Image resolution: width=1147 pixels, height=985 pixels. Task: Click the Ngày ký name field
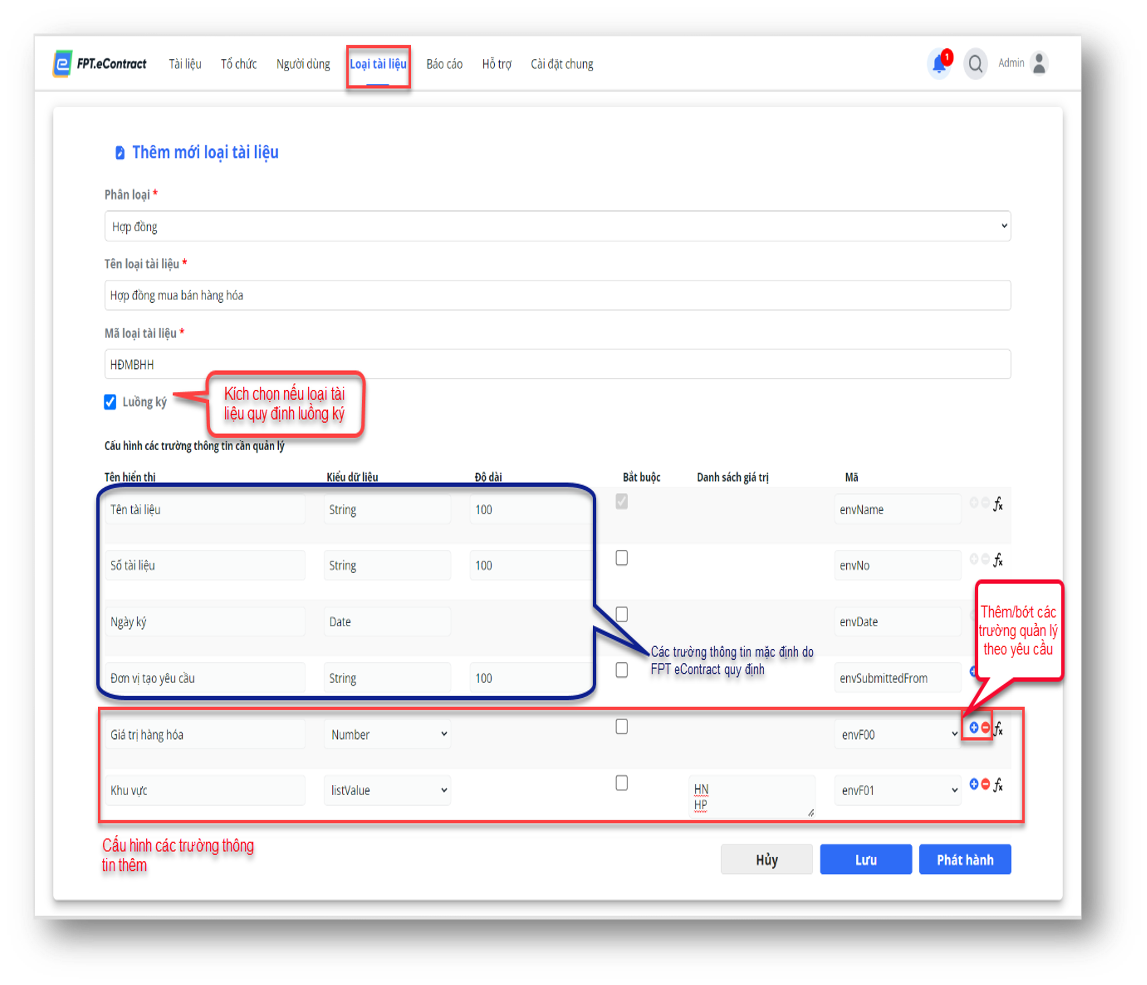(205, 622)
